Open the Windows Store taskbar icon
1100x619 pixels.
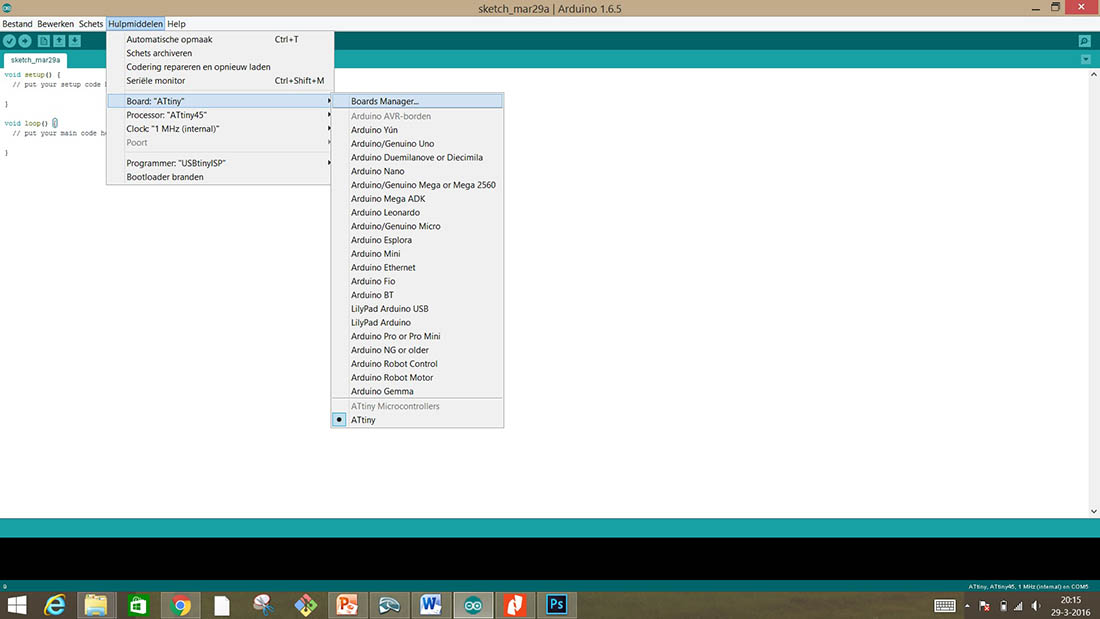click(x=138, y=604)
